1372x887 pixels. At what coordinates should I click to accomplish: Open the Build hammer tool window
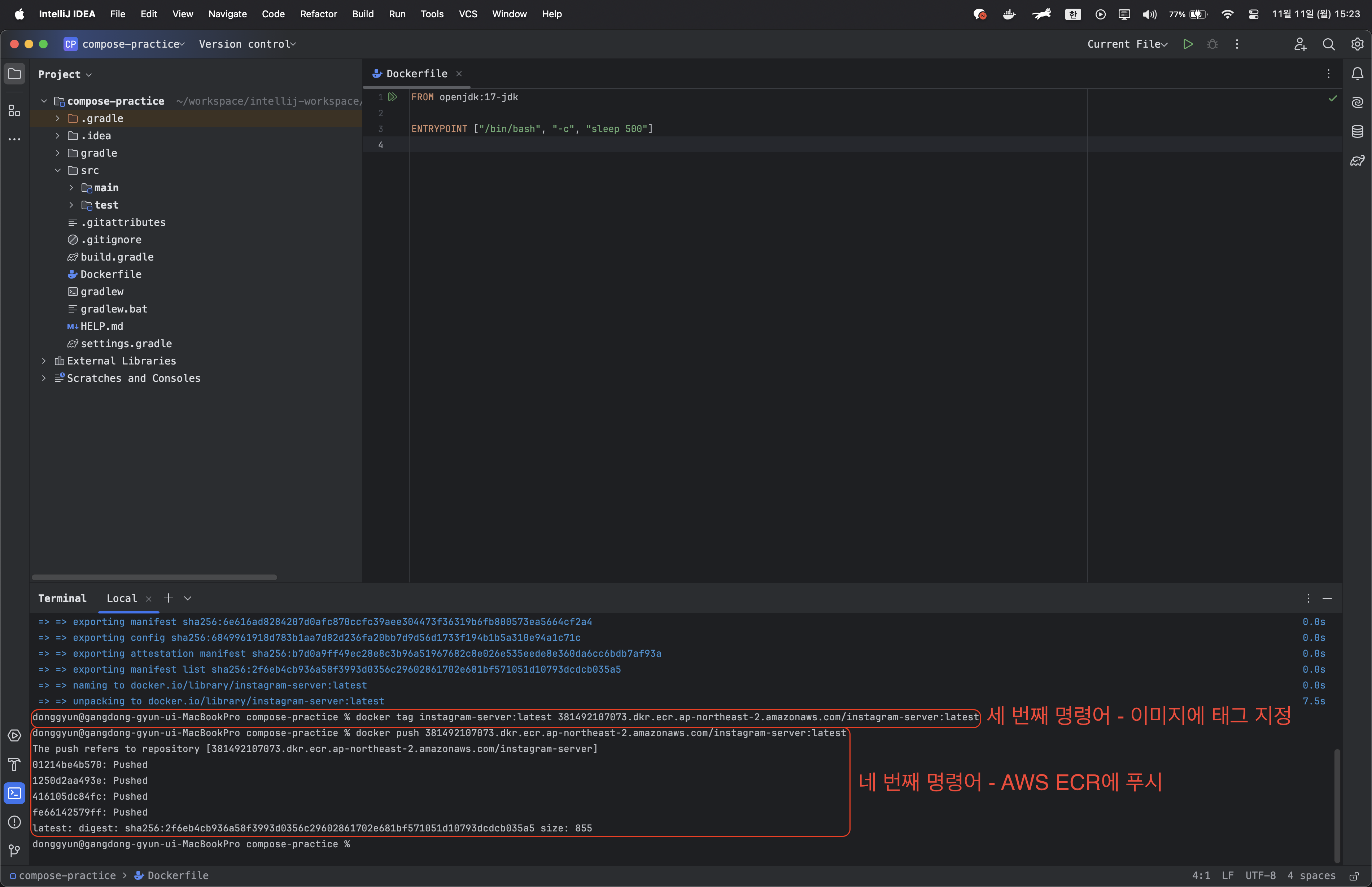click(x=14, y=764)
